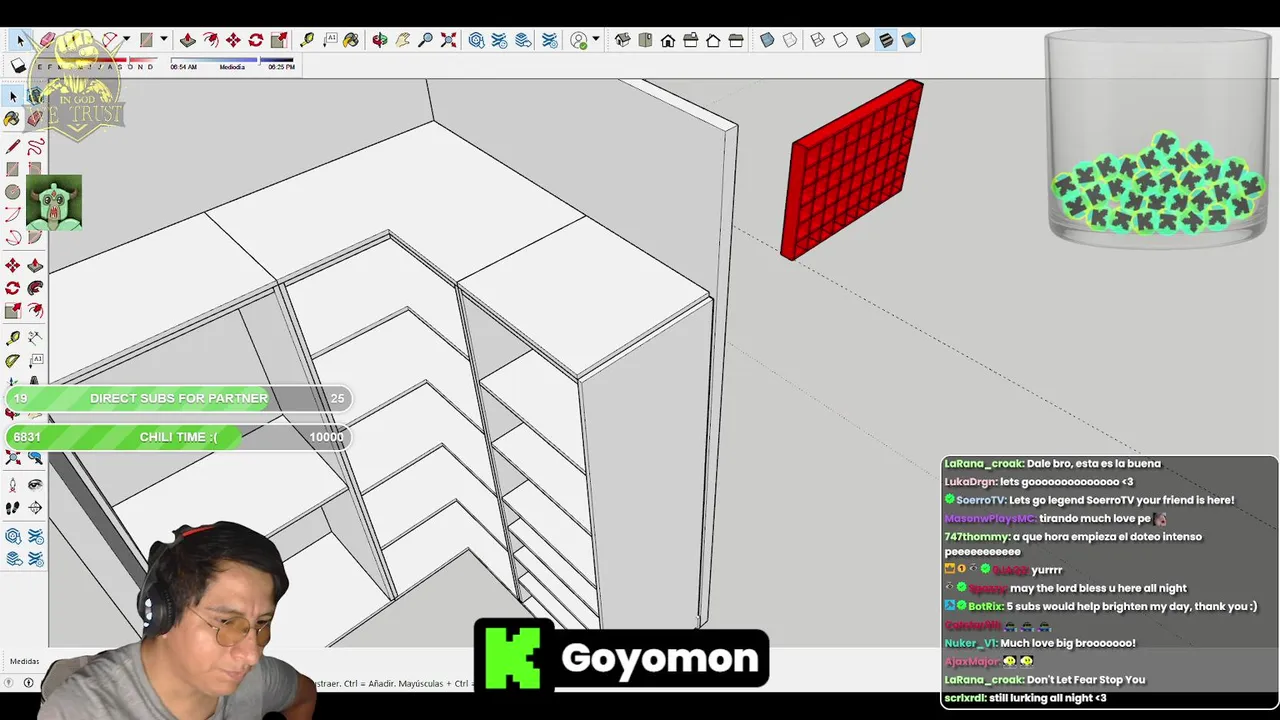Enable Shaded With Textures style
The image size is (1280, 720).
[886, 40]
